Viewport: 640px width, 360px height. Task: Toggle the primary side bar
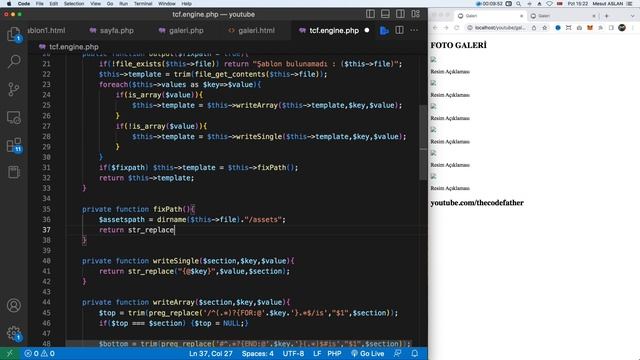pos(370,14)
